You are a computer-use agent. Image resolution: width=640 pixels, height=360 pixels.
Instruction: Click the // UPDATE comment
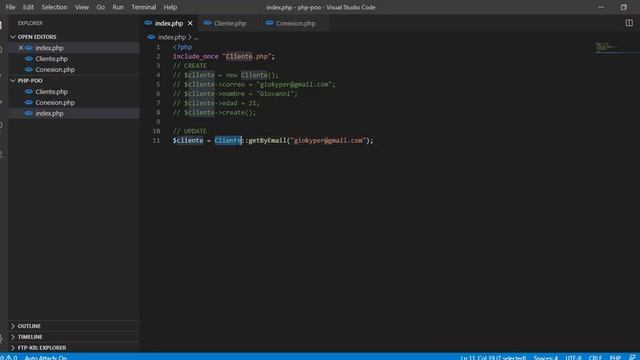[190, 131]
